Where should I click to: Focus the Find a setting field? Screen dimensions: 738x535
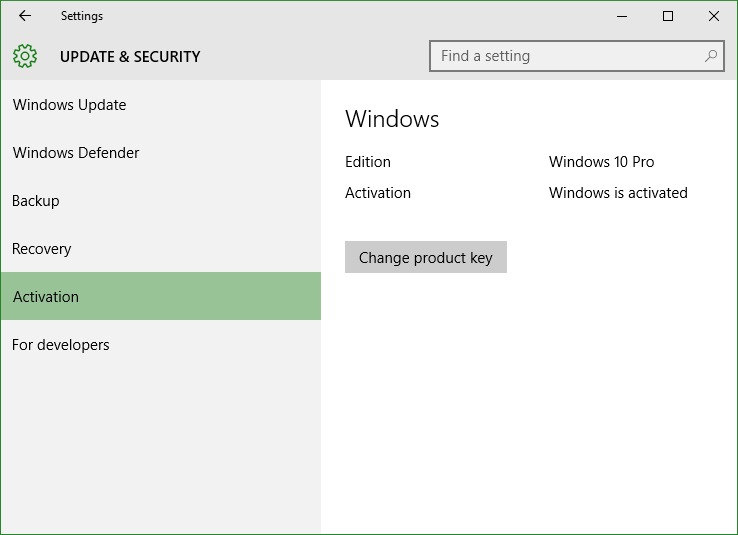click(x=577, y=56)
